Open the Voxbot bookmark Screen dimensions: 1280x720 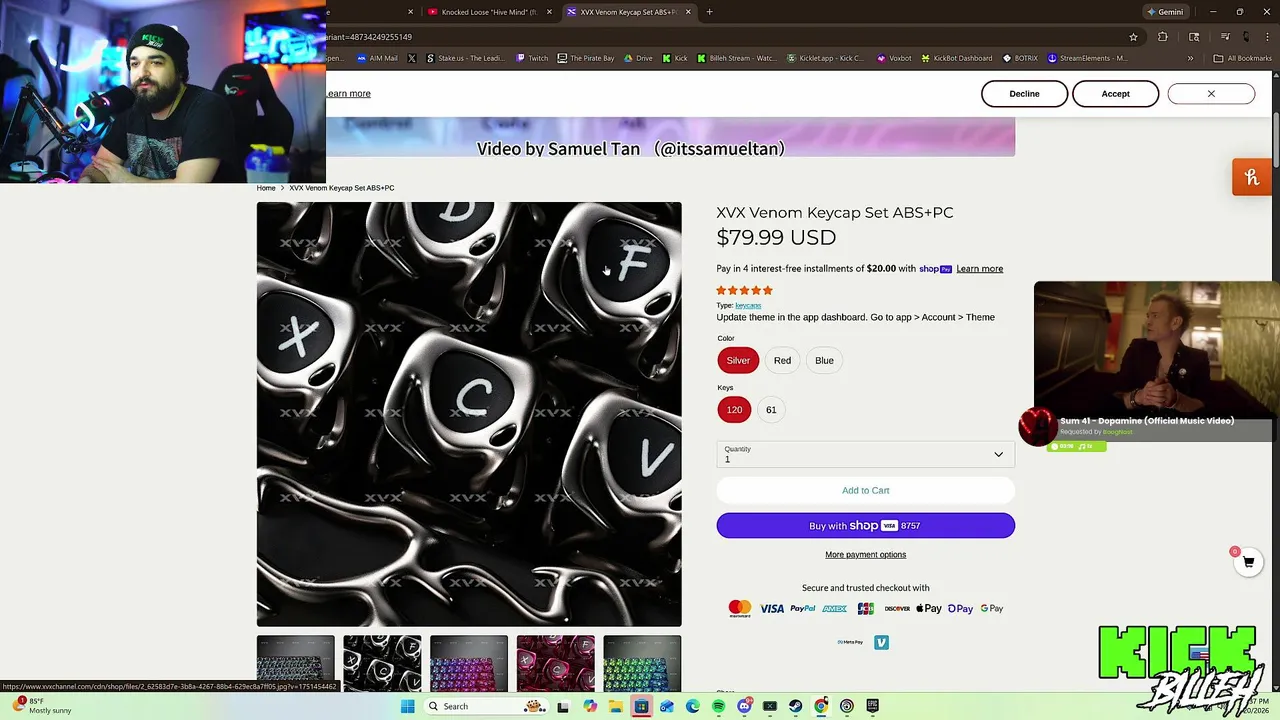coord(894,58)
